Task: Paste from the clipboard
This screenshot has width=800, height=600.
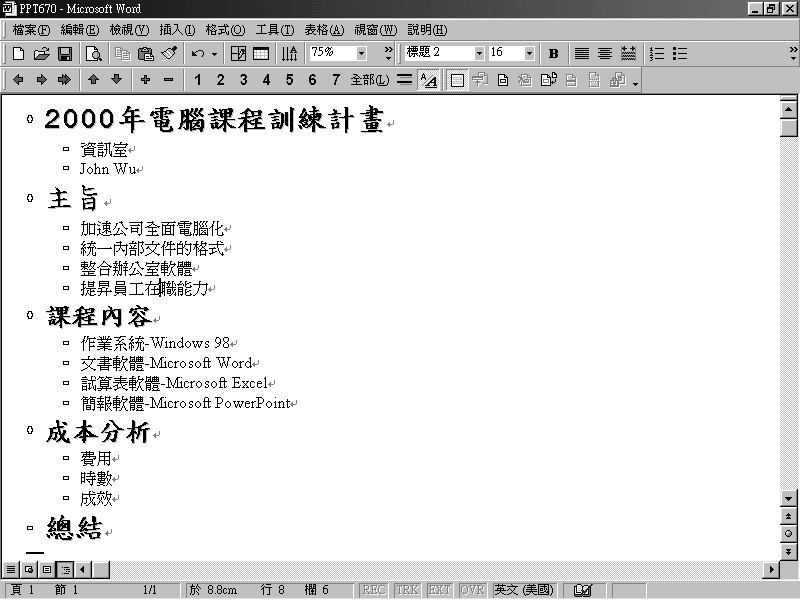Action: [x=146, y=53]
